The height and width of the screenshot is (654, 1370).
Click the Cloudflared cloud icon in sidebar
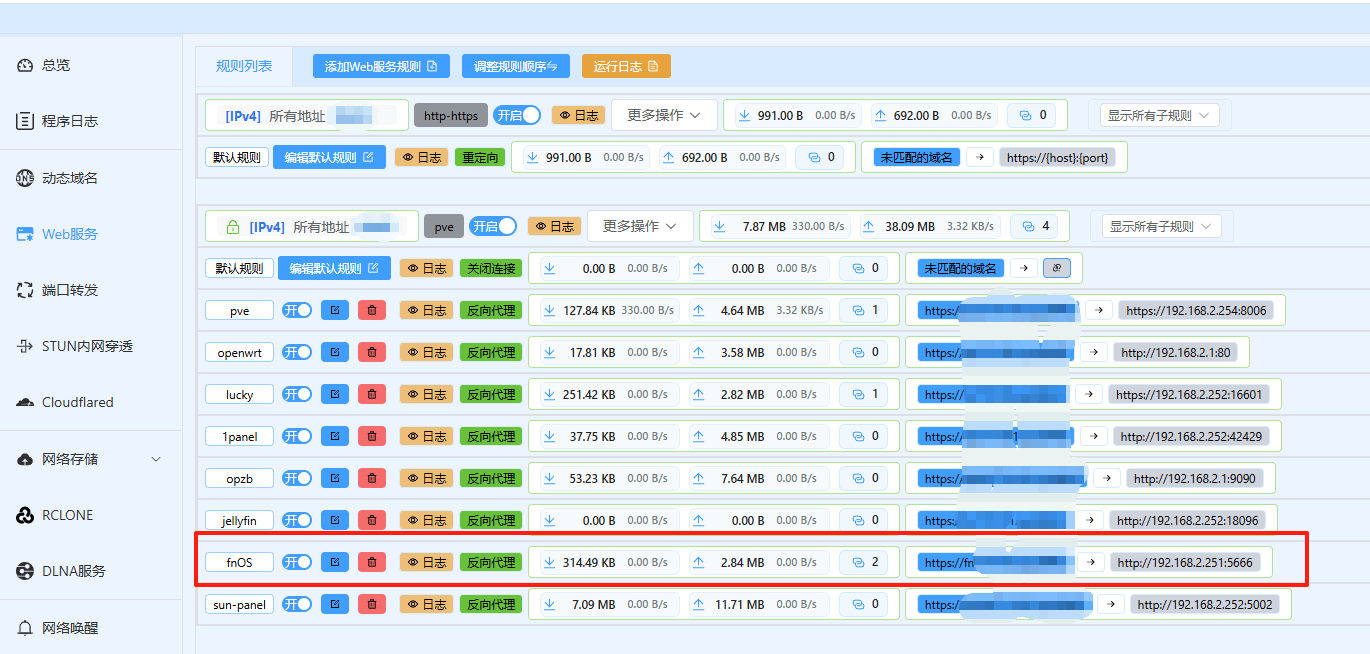(x=25, y=402)
